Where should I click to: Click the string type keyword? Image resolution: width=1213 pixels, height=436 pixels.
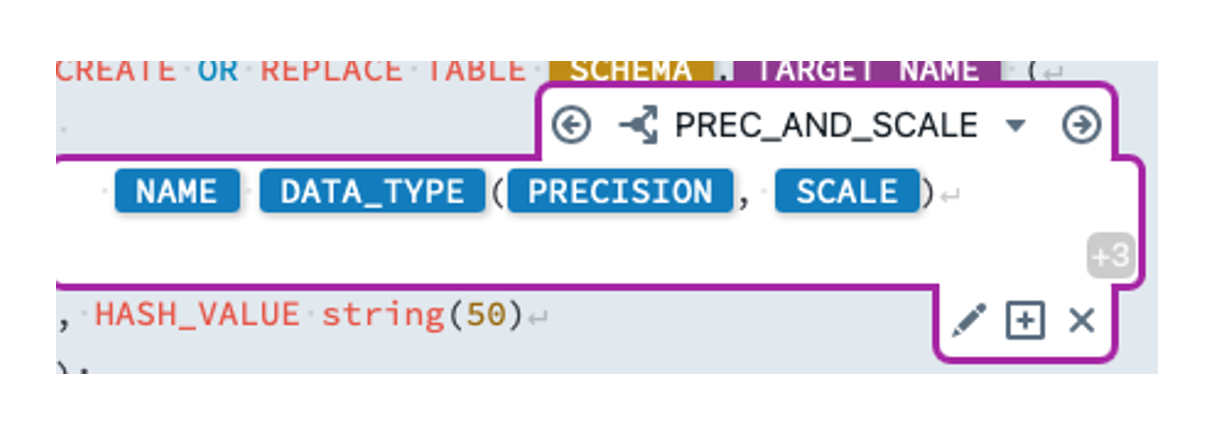[381, 316]
